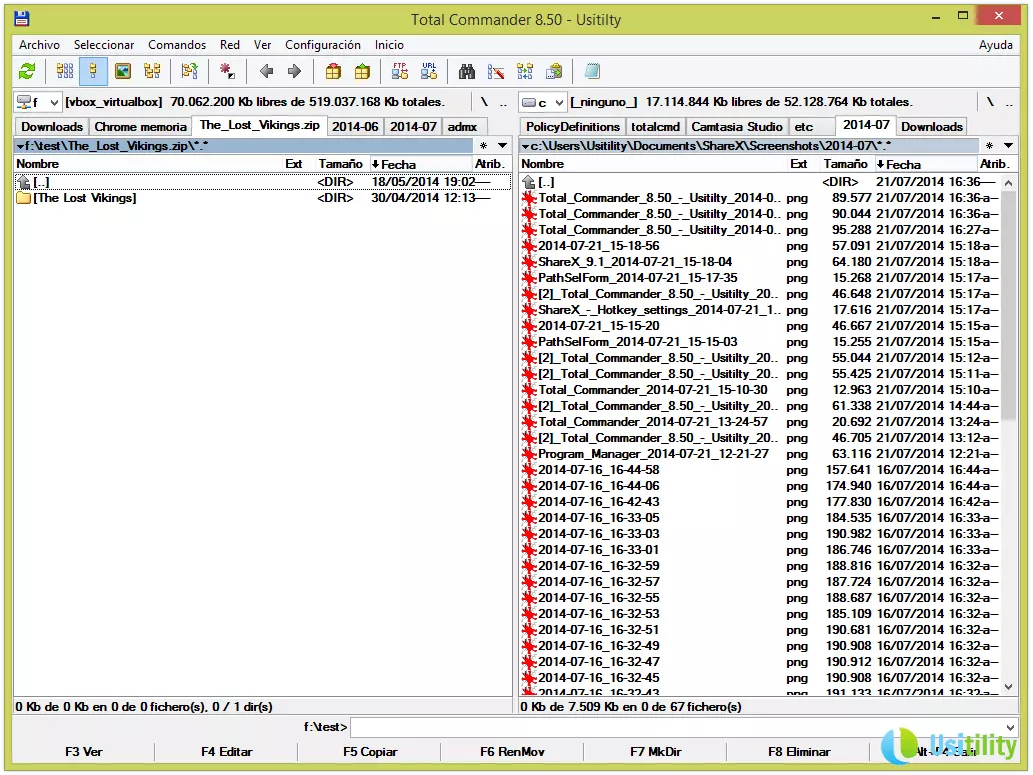Switch to the Camtasia Studio tab
The height and width of the screenshot is (775, 1033).
[x=736, y=127]
